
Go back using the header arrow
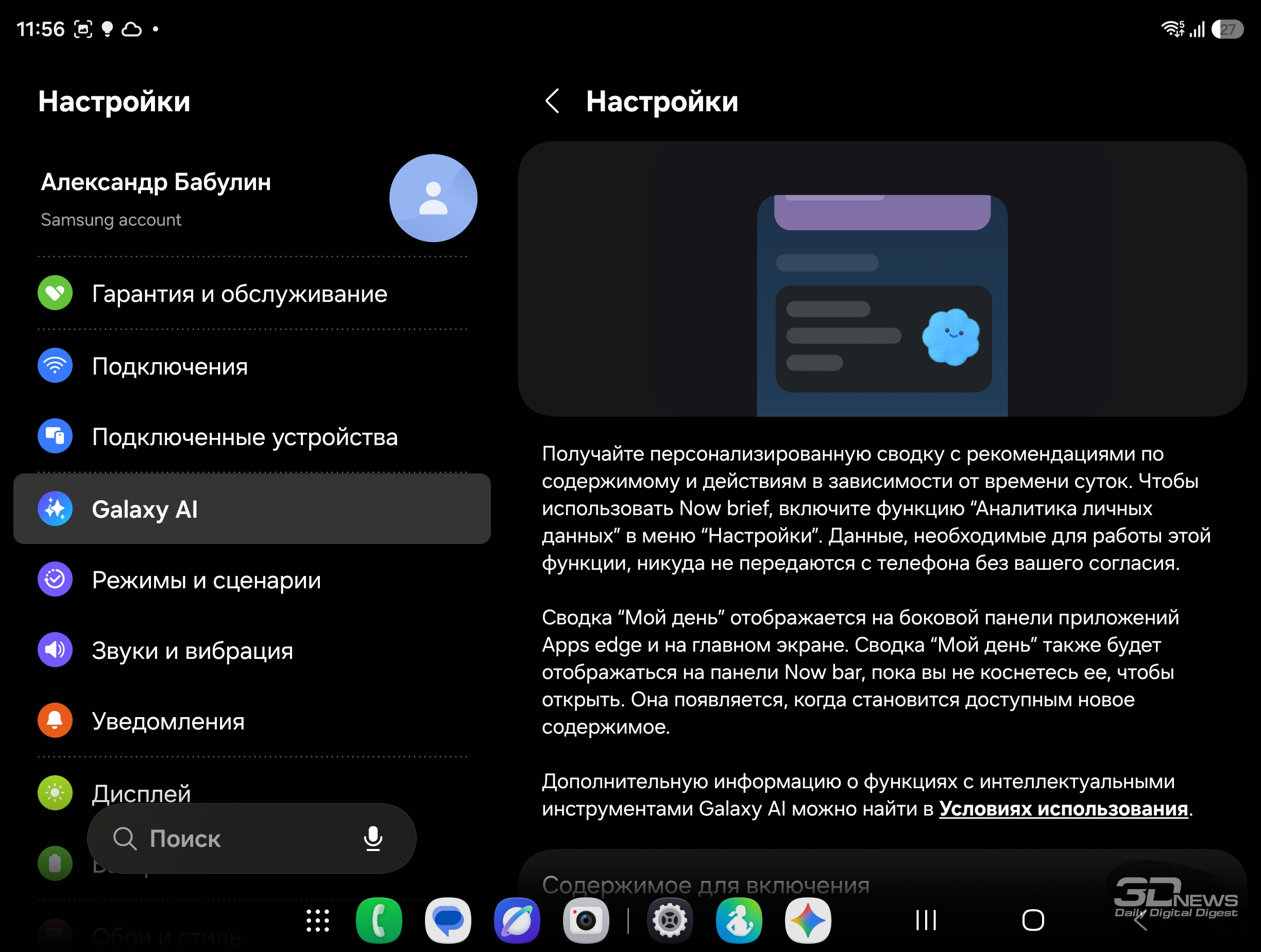pos(552,101)
